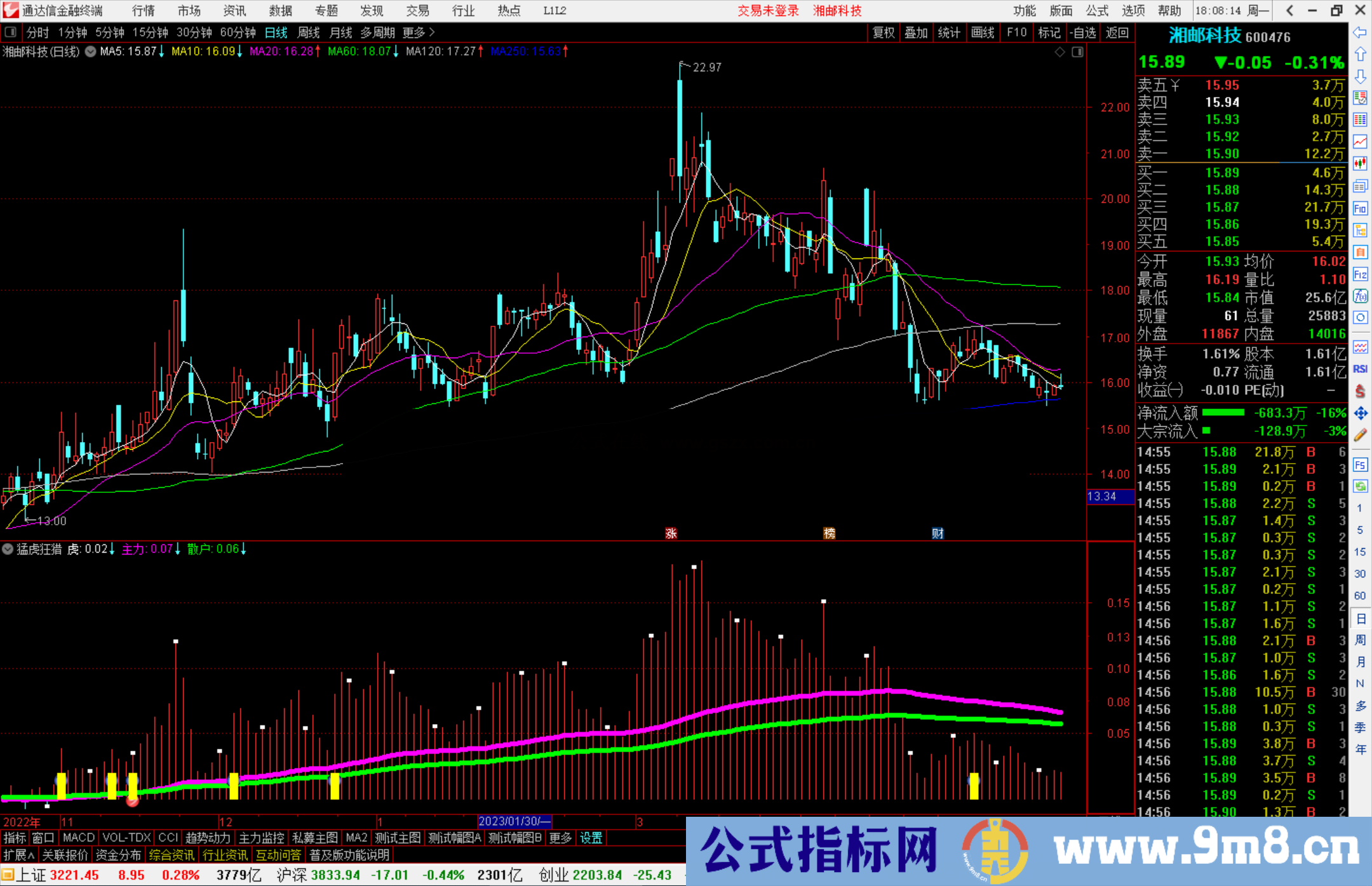1372x886 pixels.
Task: Switch to the MACD indicator tab
Action: coord(77,838)
